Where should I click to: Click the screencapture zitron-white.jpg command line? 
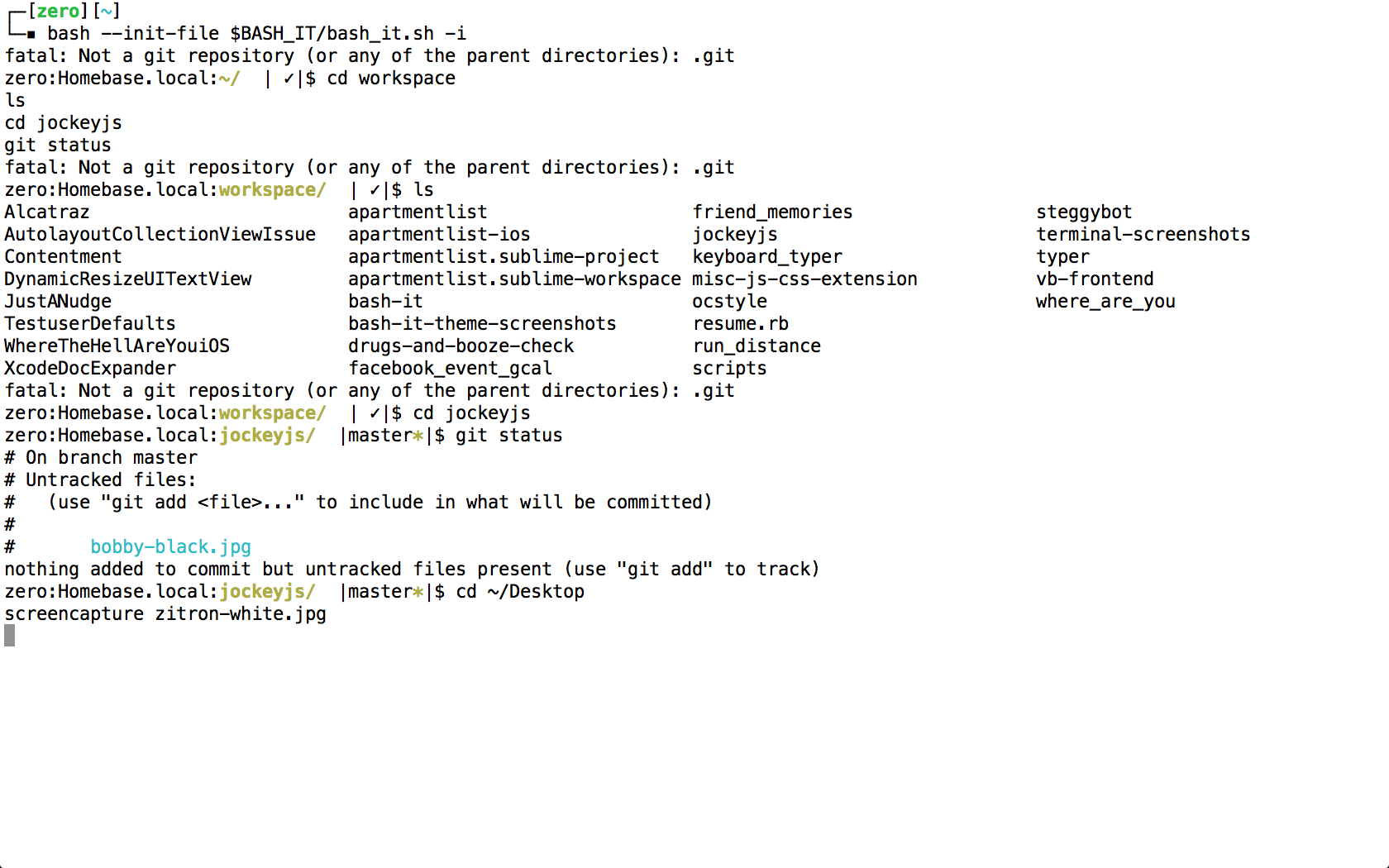(x=165, y=613)
